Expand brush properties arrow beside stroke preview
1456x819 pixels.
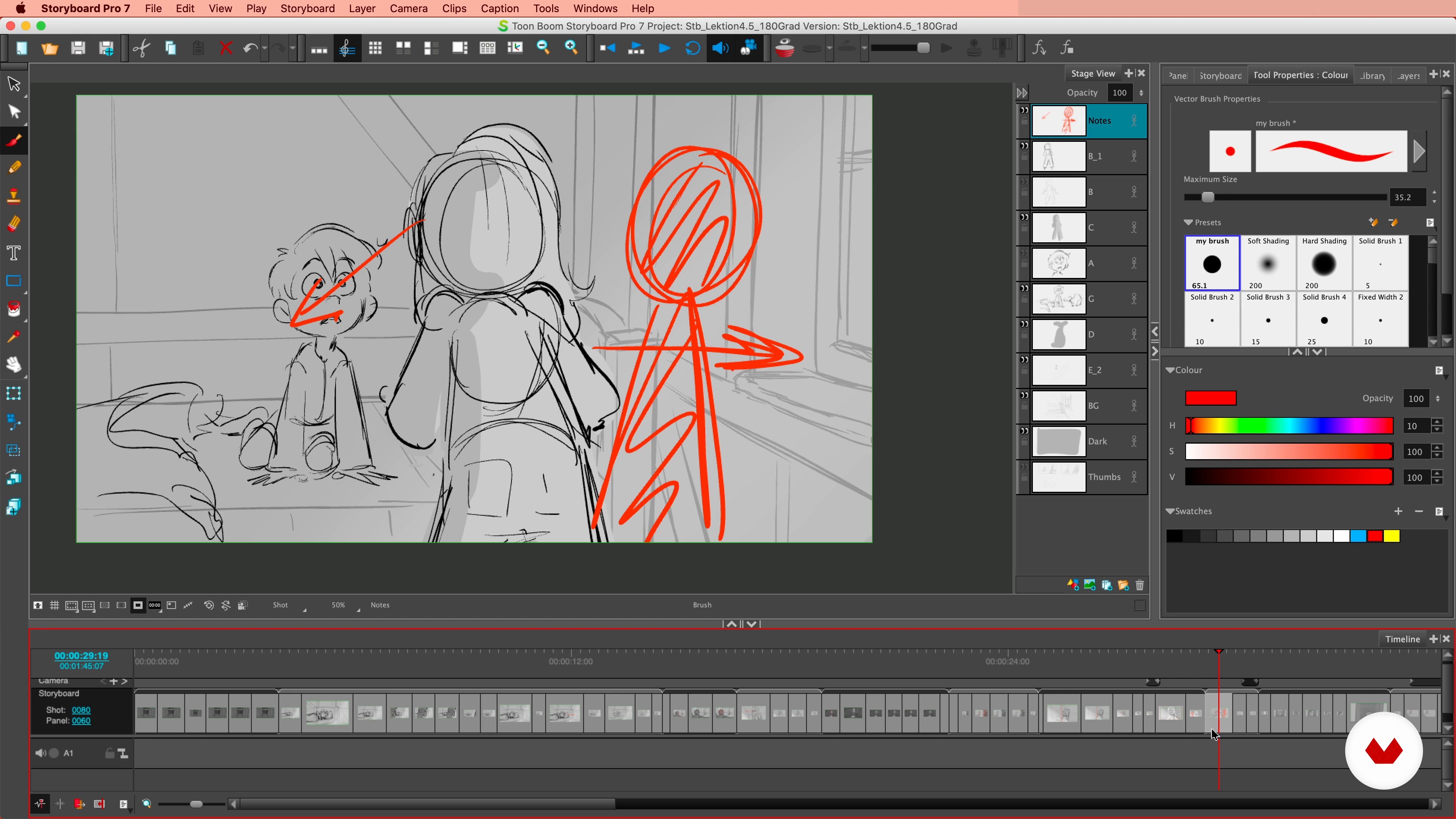[1419, 152]
